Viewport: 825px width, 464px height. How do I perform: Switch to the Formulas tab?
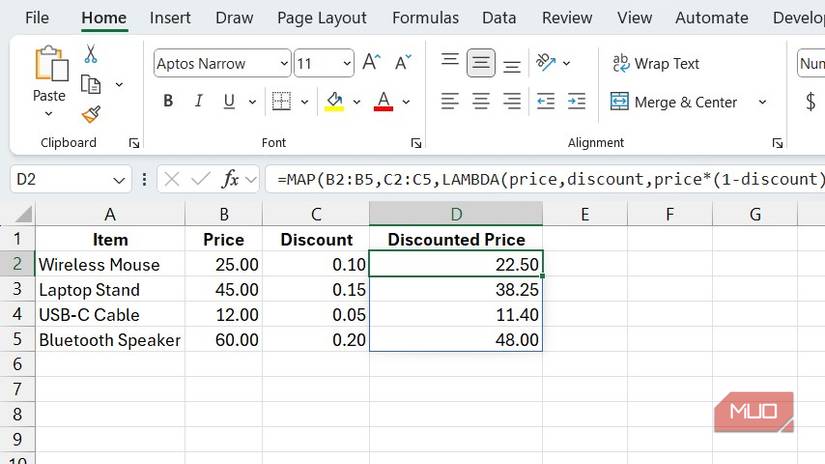(425, 18)
